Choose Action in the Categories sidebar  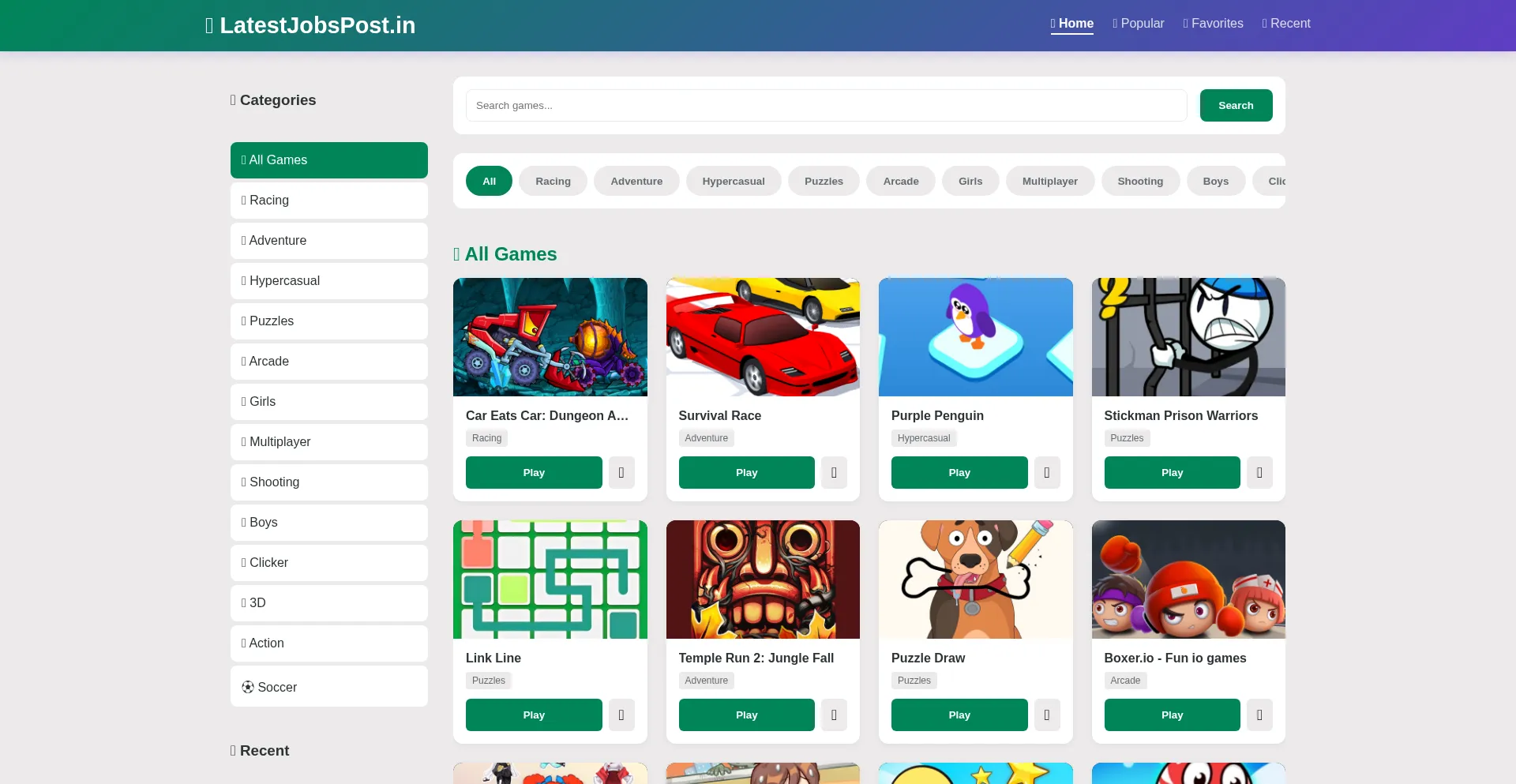[x=329, y=643]
